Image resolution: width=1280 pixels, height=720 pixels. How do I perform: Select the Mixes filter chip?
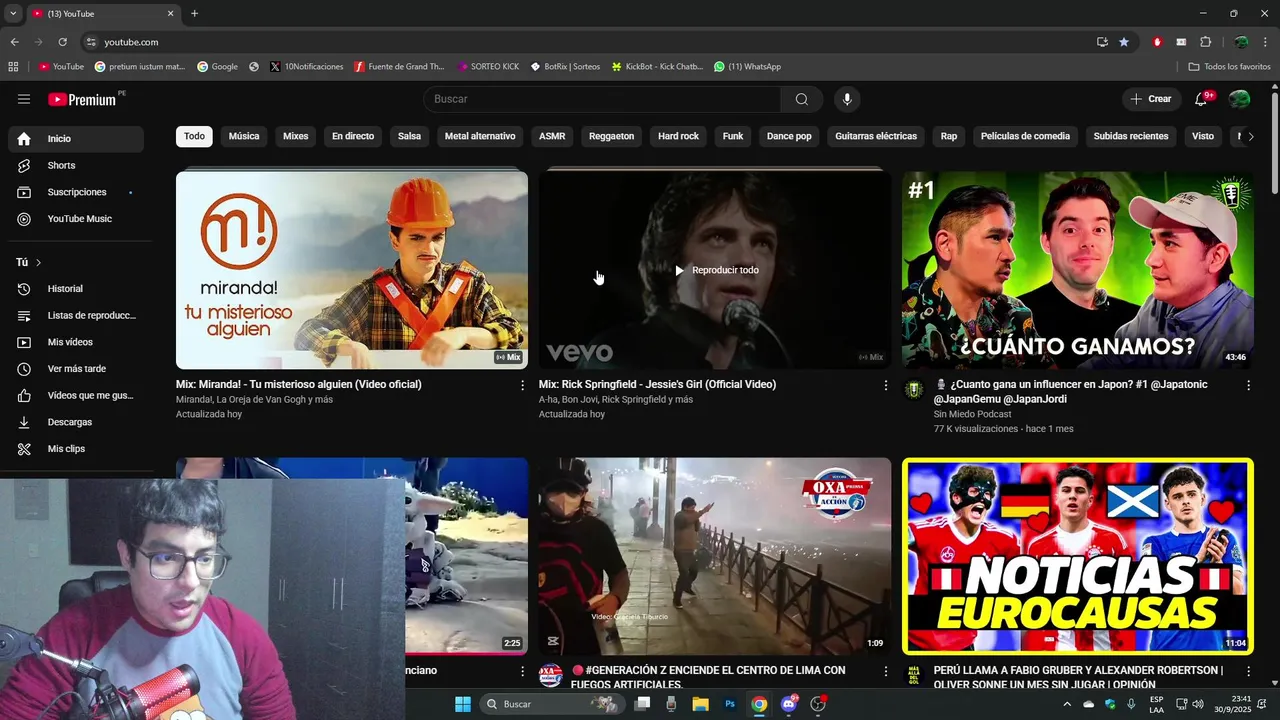tap(296, 136)
